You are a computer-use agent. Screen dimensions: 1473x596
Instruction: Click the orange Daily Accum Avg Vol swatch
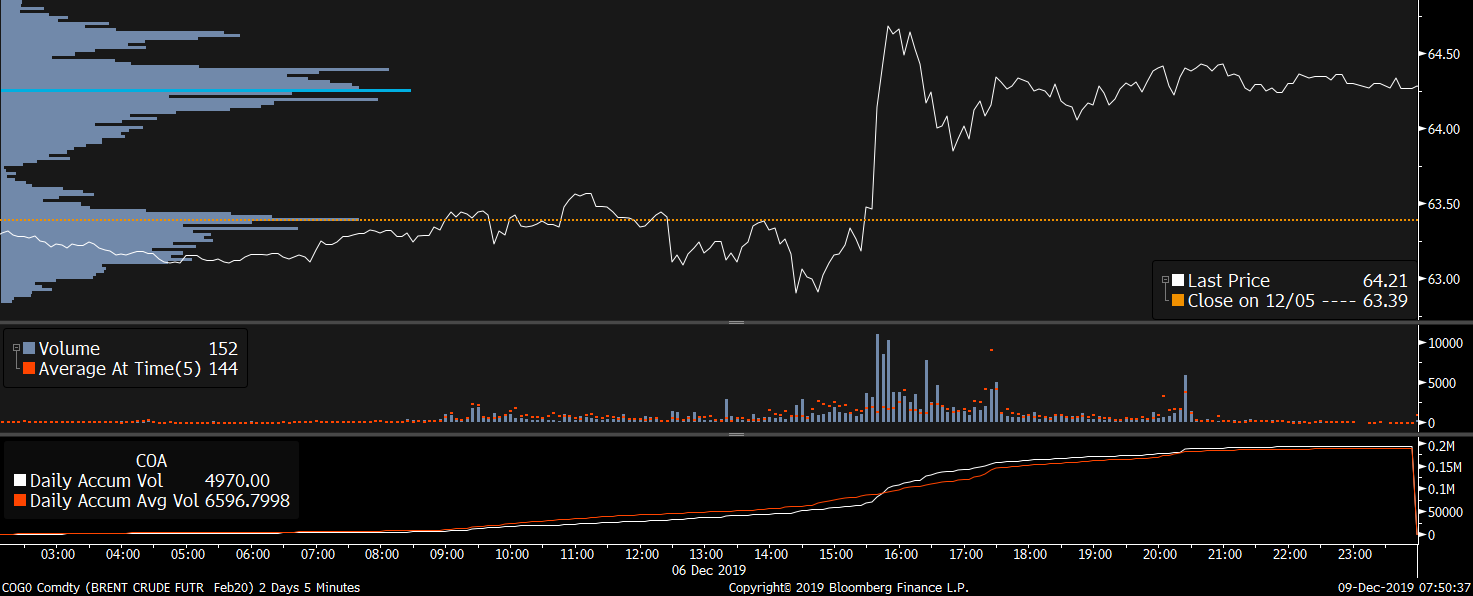(20, 501)
